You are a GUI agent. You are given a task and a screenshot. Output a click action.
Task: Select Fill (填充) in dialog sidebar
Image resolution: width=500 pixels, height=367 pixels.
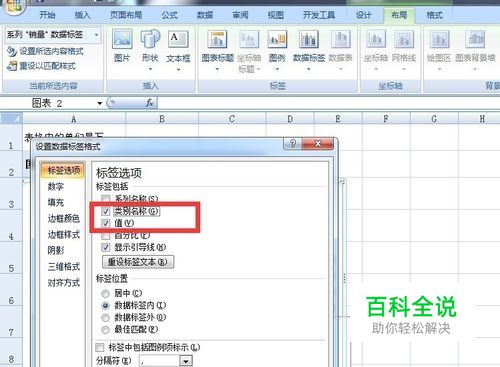coord(55,202)
